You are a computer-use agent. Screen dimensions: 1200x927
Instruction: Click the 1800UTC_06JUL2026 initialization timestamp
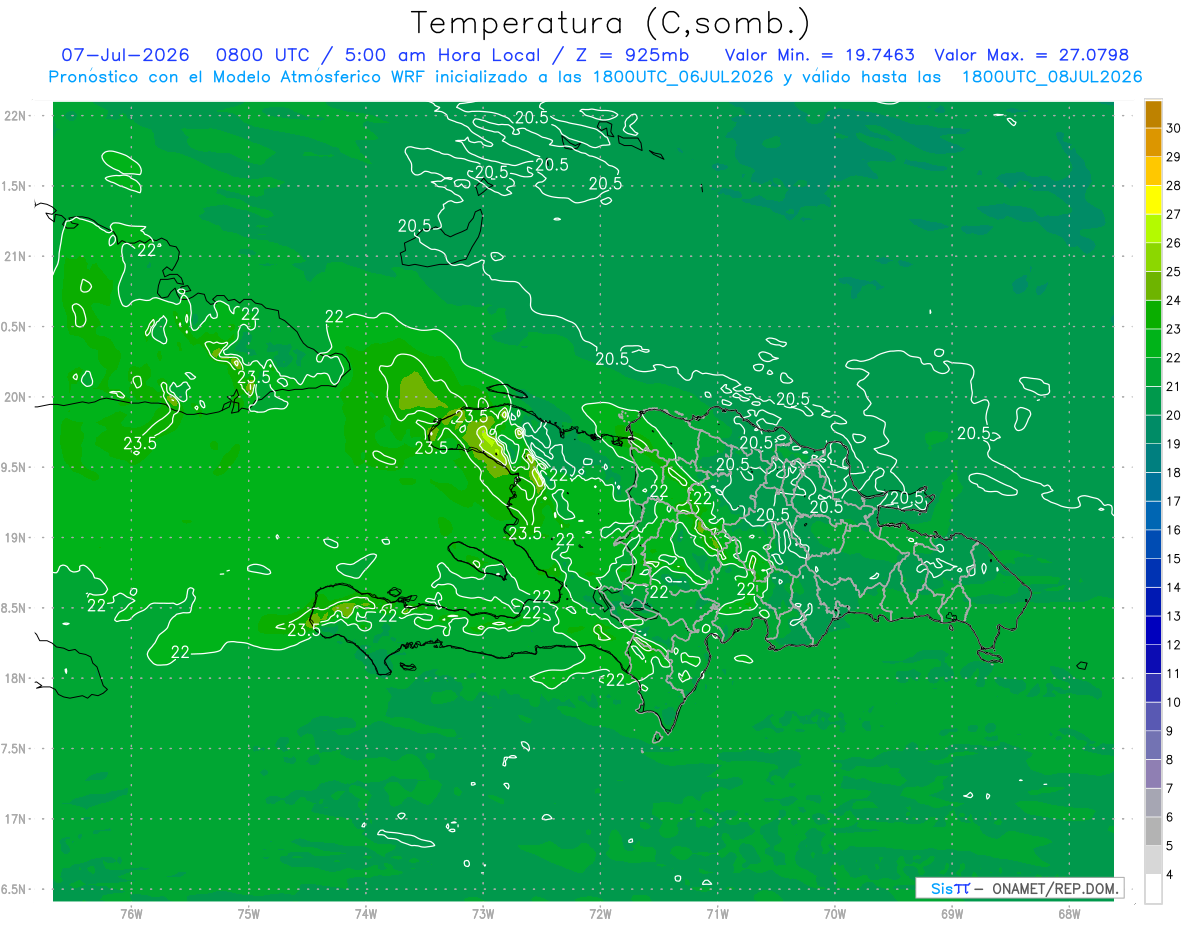(683, 77)
